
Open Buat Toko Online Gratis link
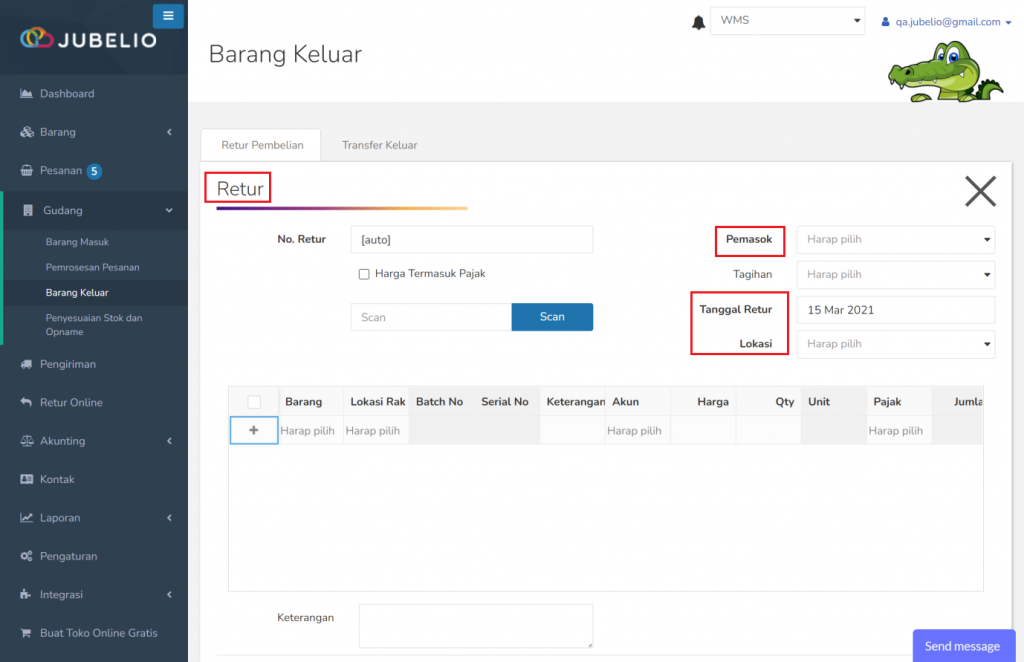(x=98, y=633)
